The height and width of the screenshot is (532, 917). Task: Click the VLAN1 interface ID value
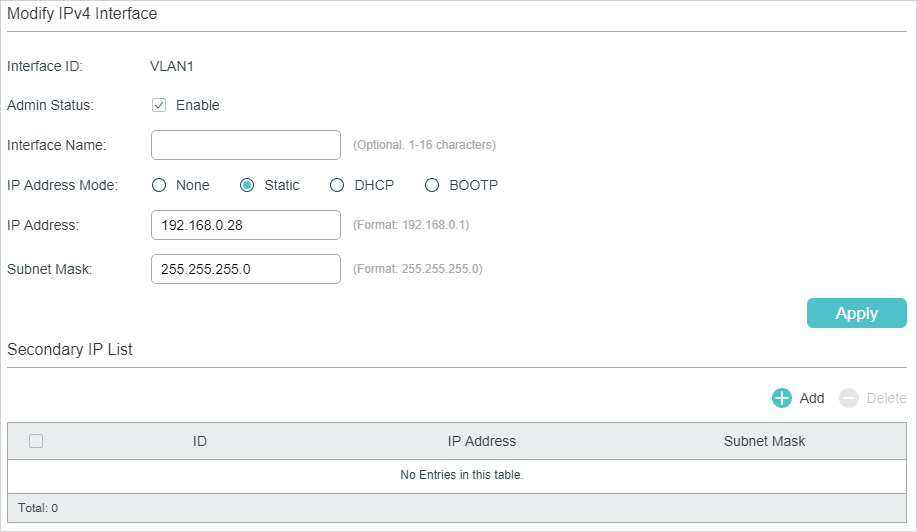(x=171, y=67)
